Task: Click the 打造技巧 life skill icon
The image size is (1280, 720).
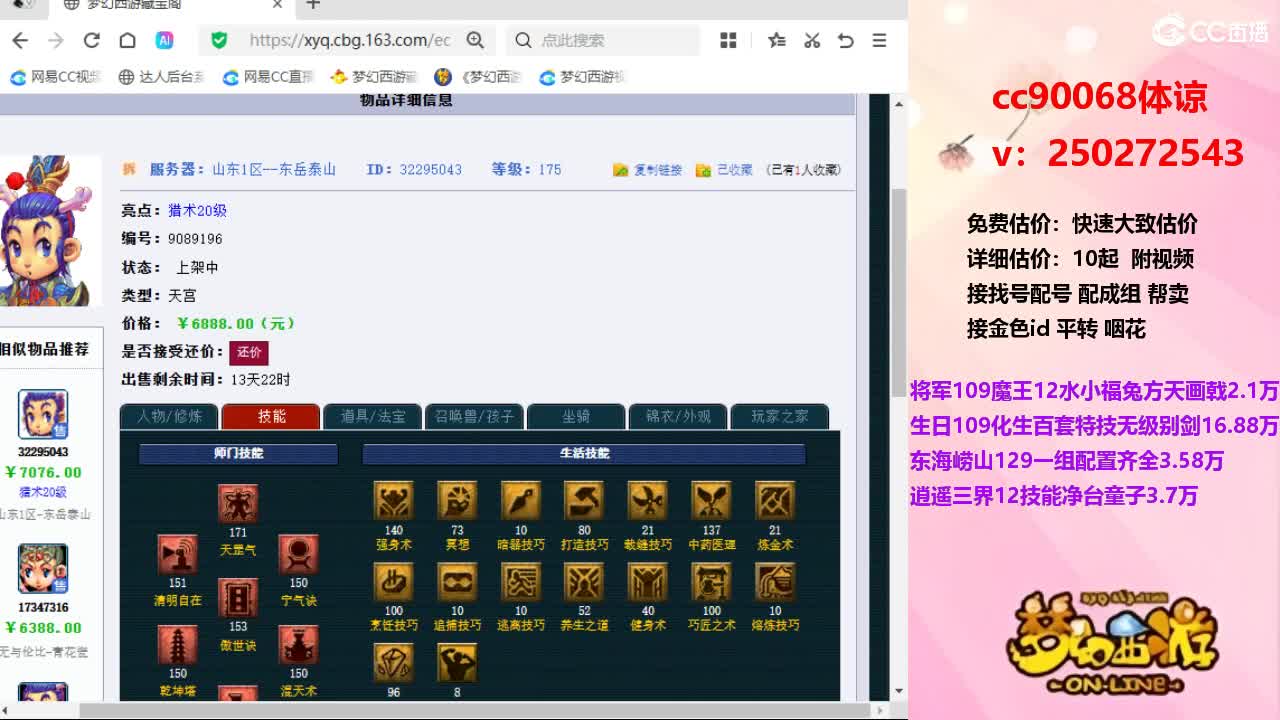Action: [x=584, y=501]
